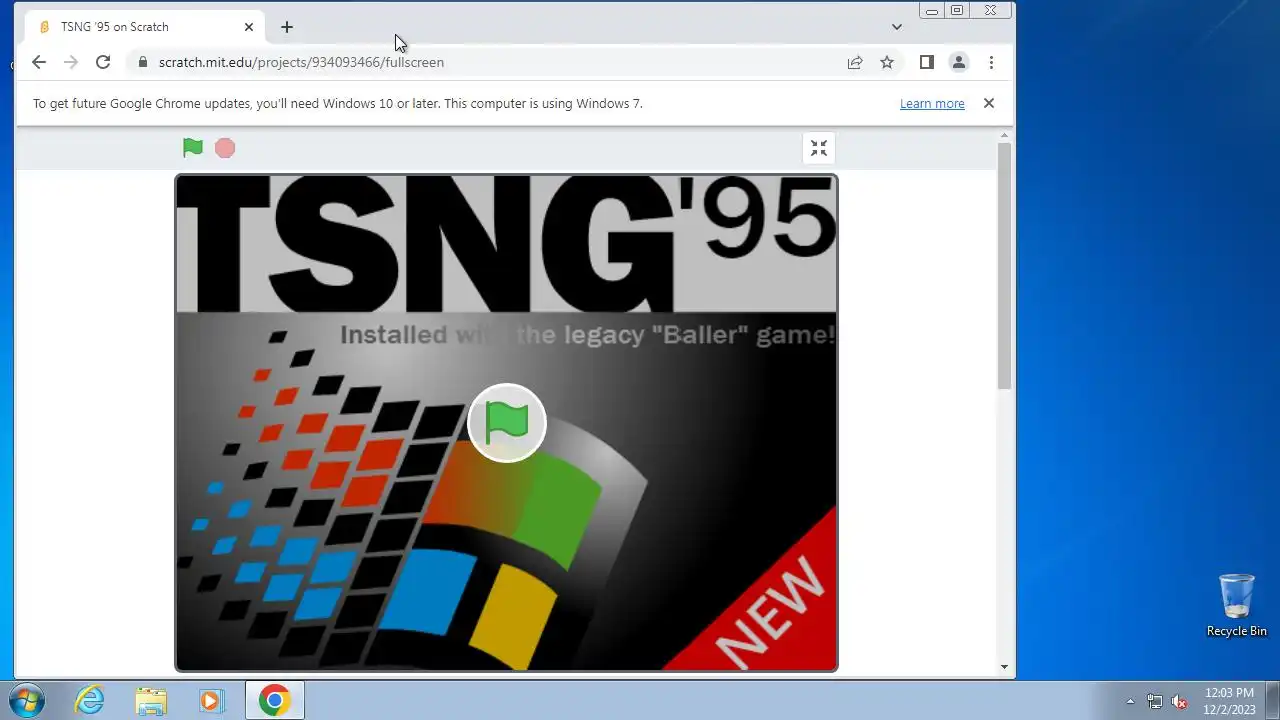Click the Chrome taskbar button

point(275,700)
